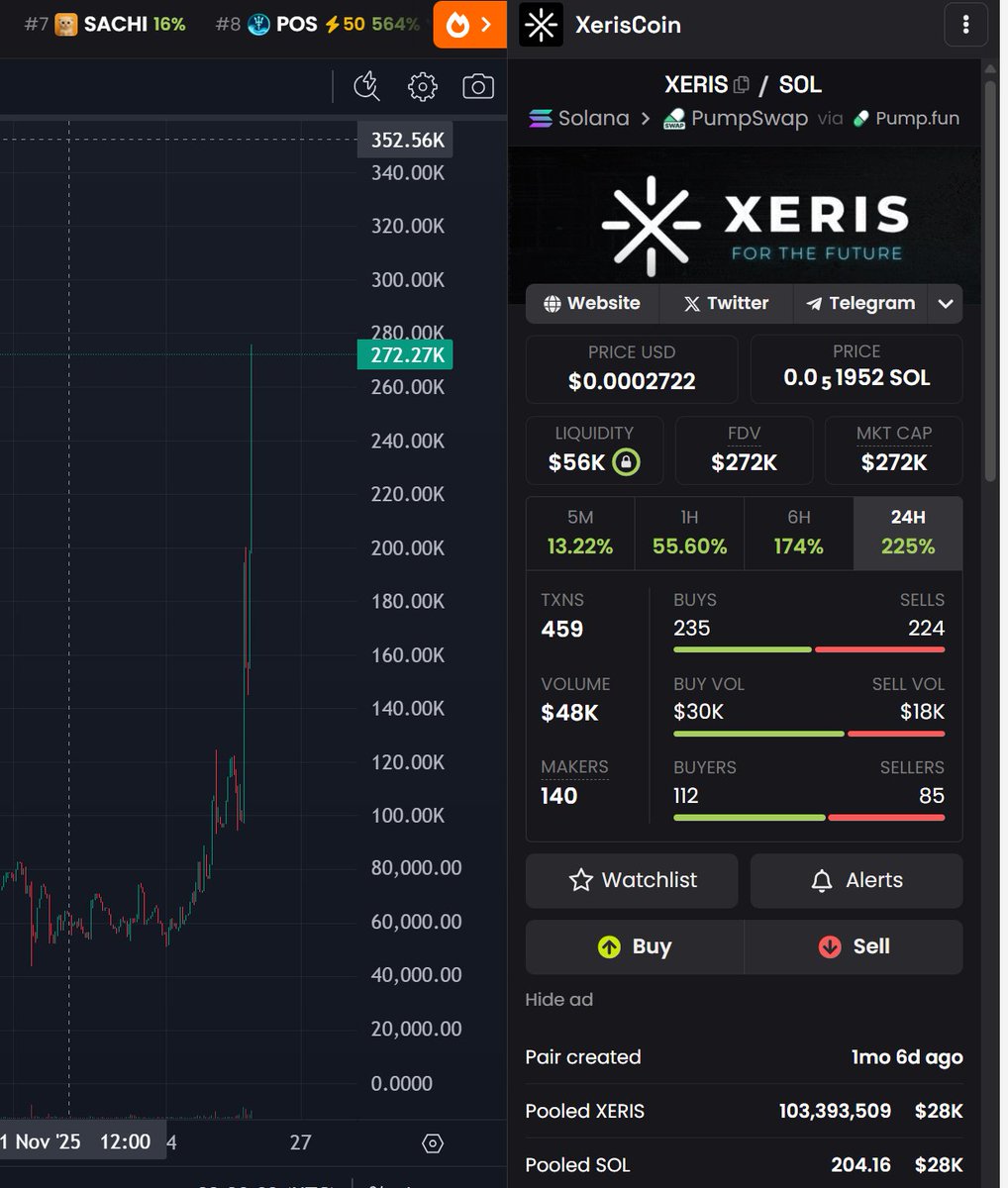1008x1188 pixels.
Task: Click the MKT CAP $272K box
Action: tap(894, 450)
